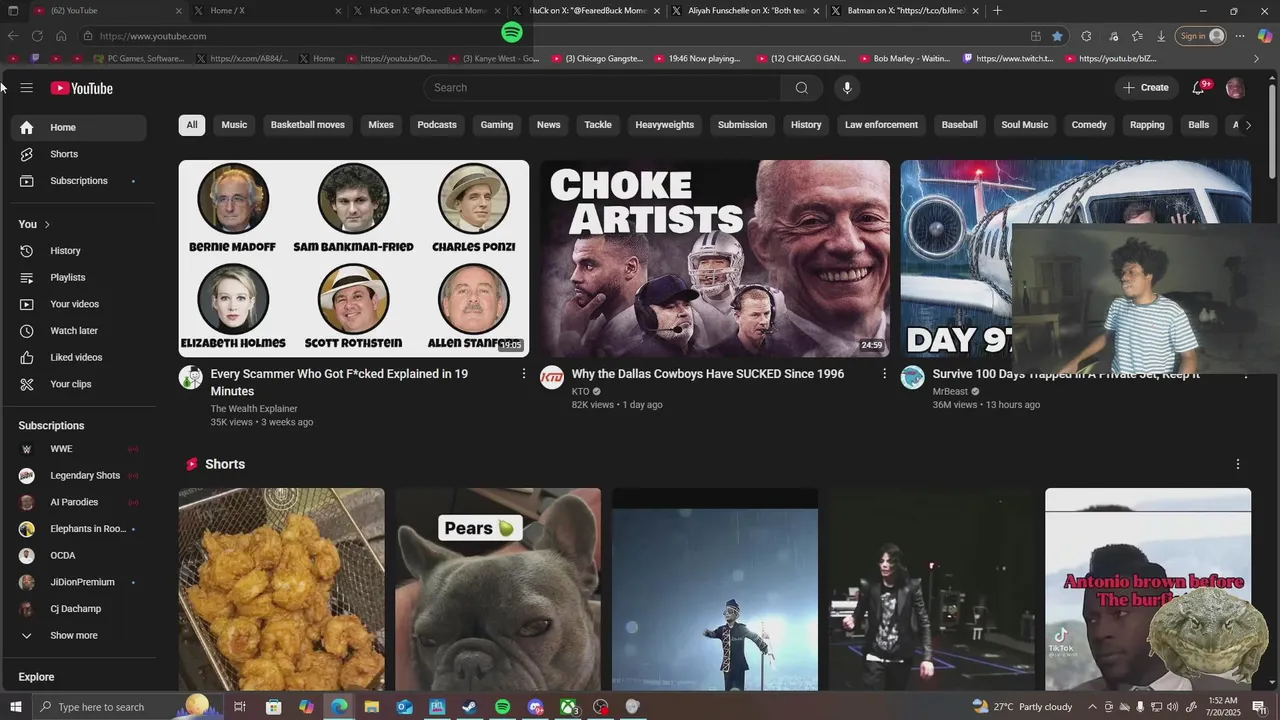
Task: Select the Heavyweights chip
Action: click(665, 125)
